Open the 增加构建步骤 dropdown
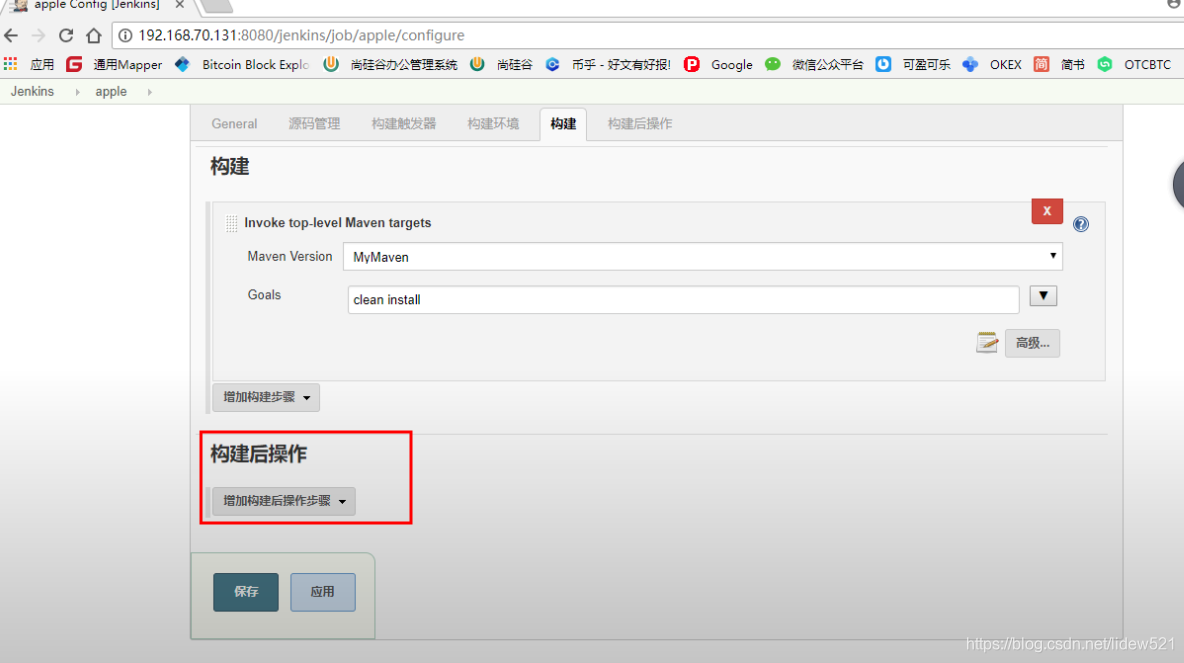The height and width of the screenshot is (663, 1184). (266, 397)
